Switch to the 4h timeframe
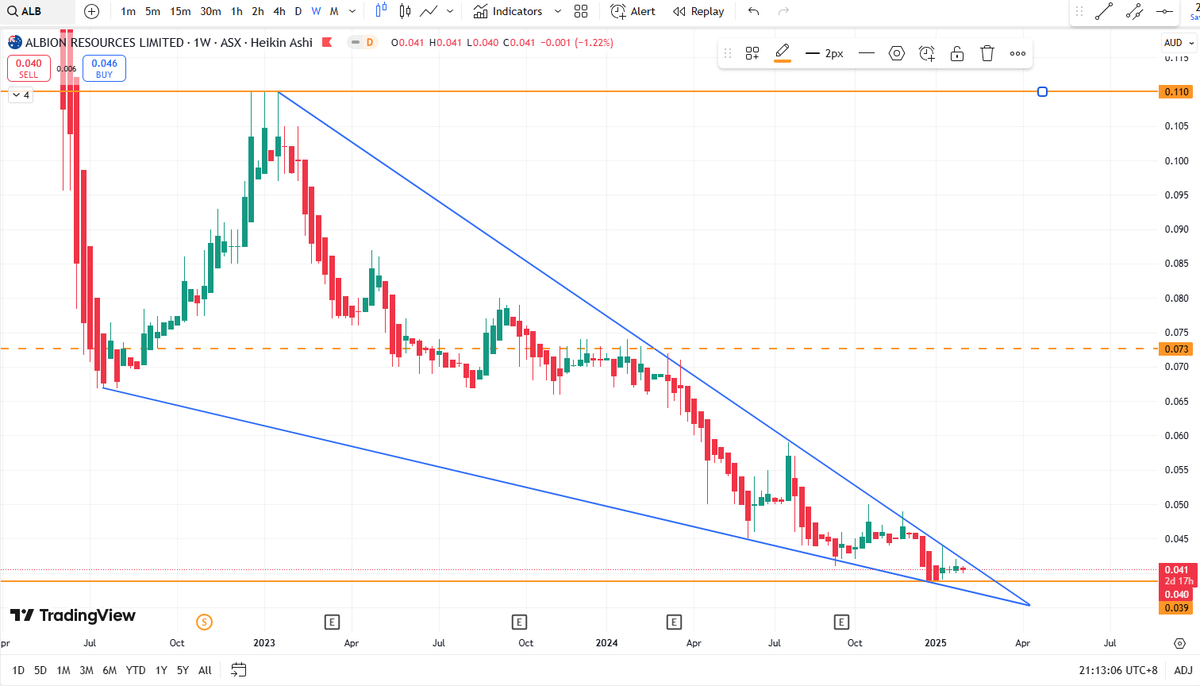This screenshot has height=686, width=1200. [x=279, y=11]
